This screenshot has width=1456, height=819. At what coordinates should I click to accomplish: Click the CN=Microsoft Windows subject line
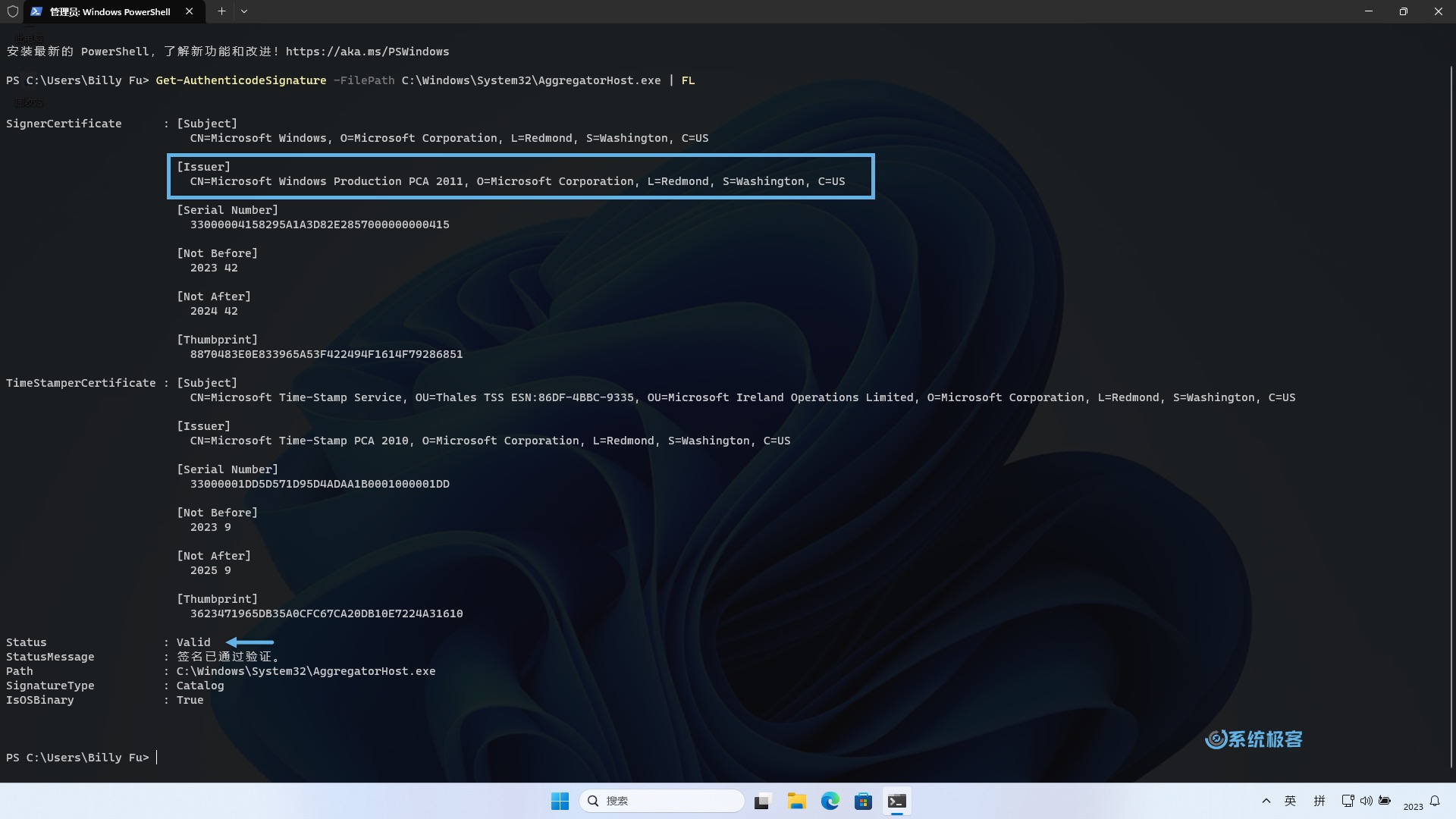point(449,138)
